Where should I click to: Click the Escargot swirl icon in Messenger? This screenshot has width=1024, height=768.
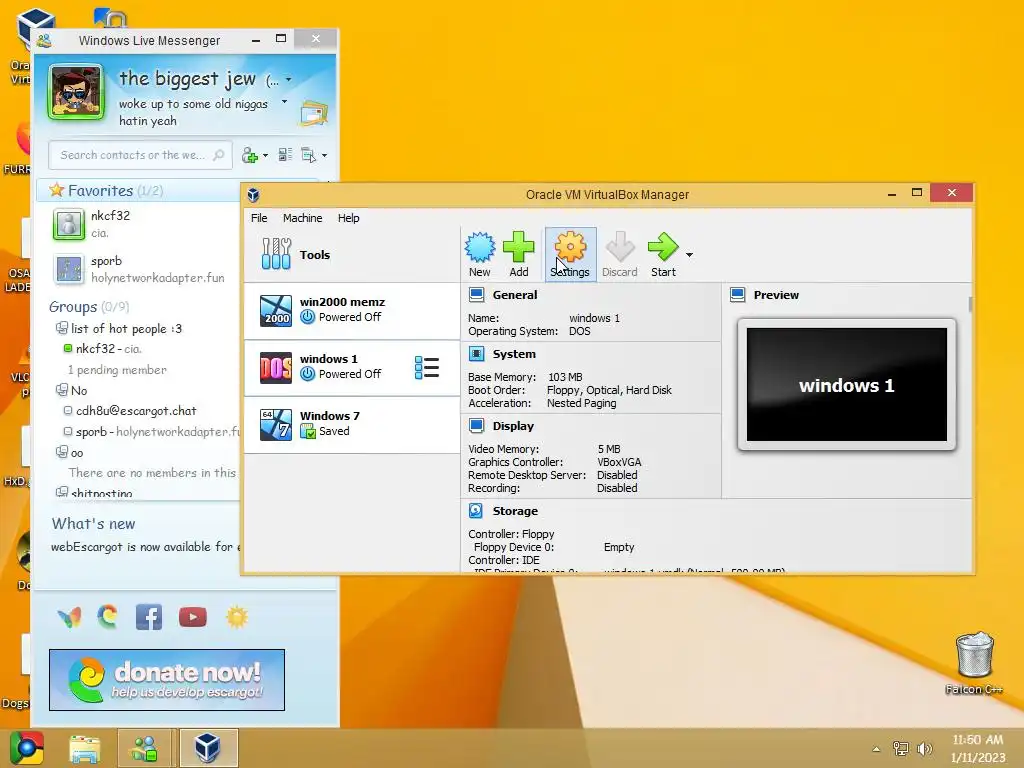pyautogui.click(x=108, y=616)
